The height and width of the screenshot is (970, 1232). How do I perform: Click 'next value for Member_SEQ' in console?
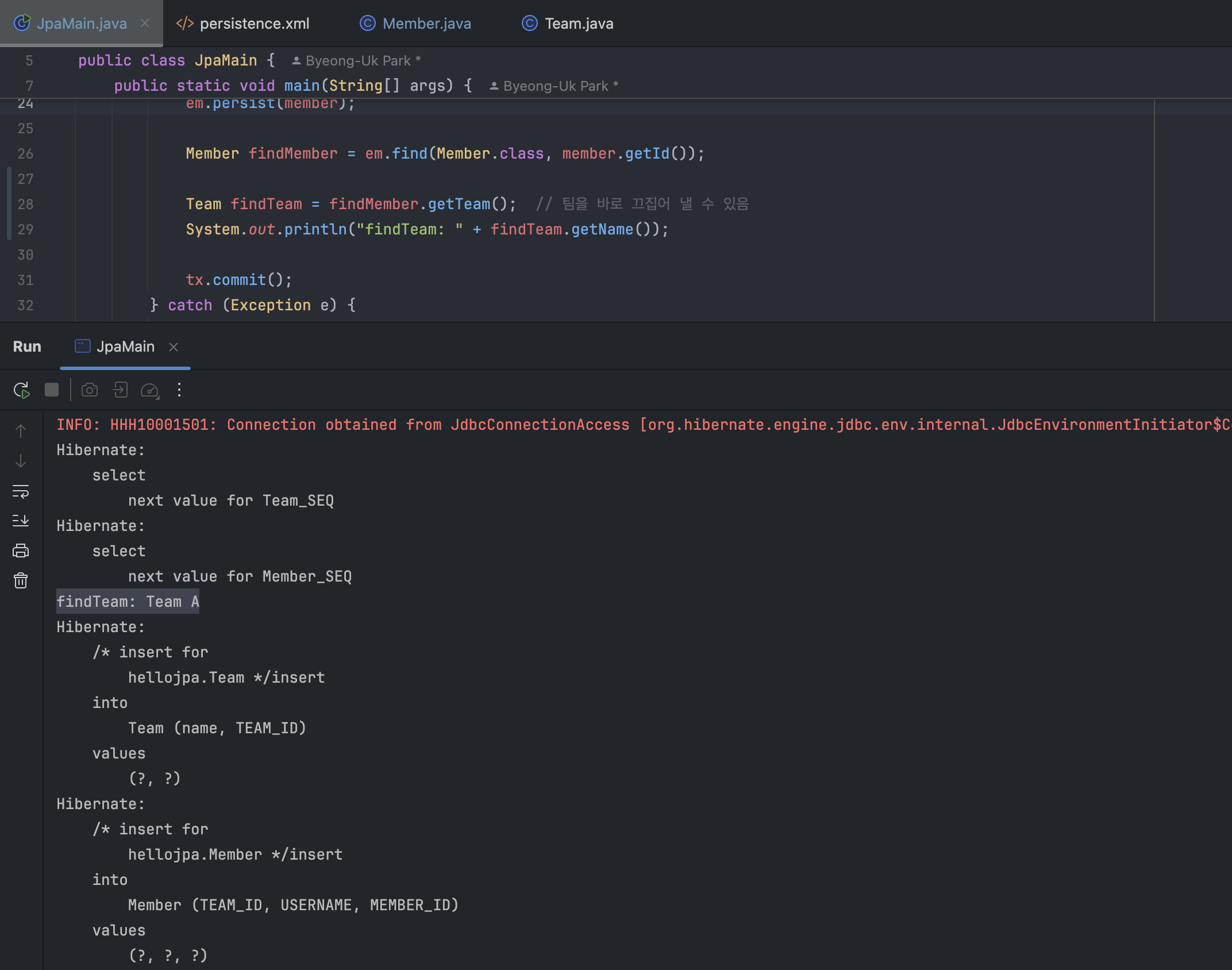240,576
